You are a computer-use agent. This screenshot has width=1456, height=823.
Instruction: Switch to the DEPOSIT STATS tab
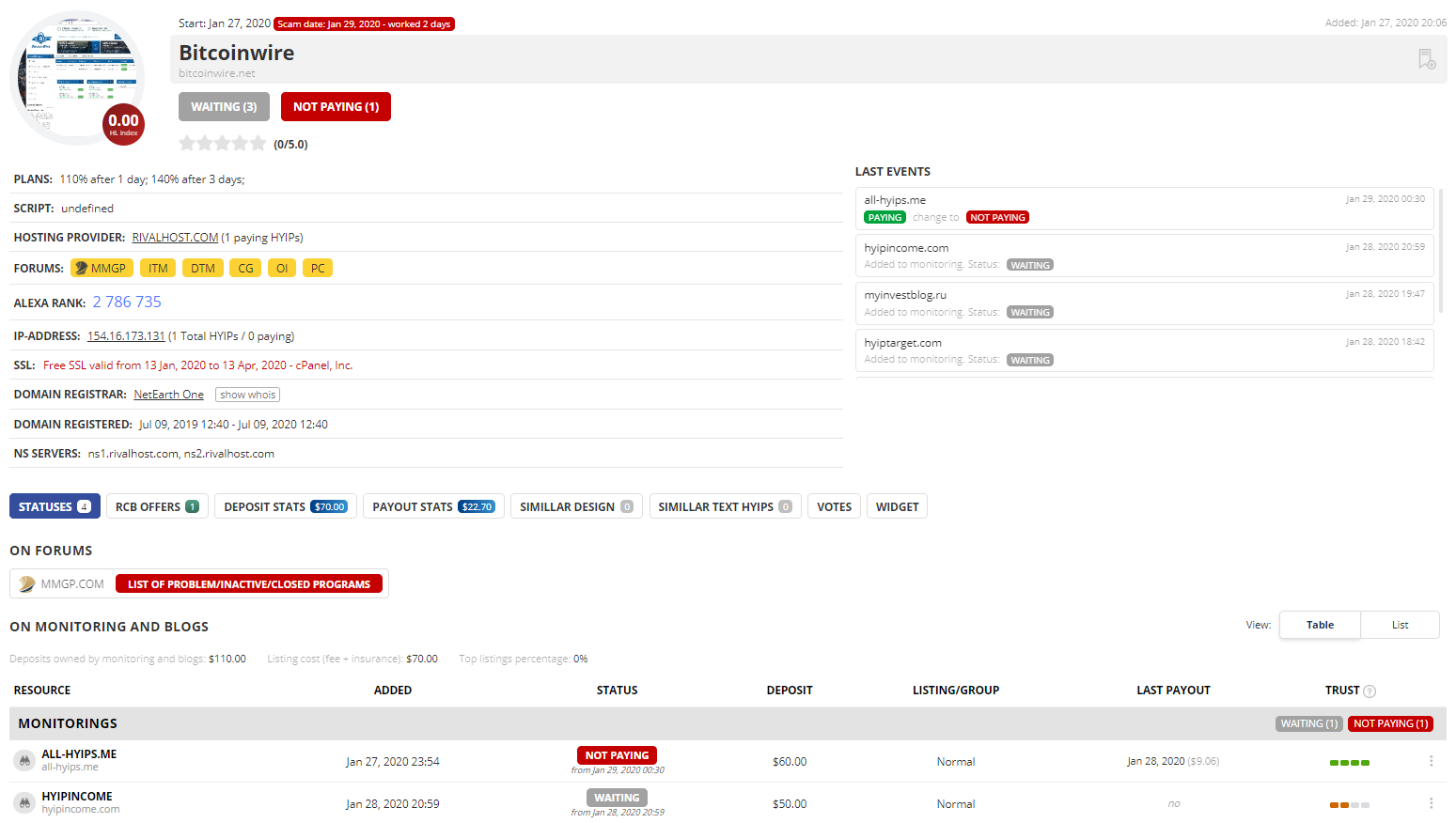pyautogui.click(x=286, y=506)
